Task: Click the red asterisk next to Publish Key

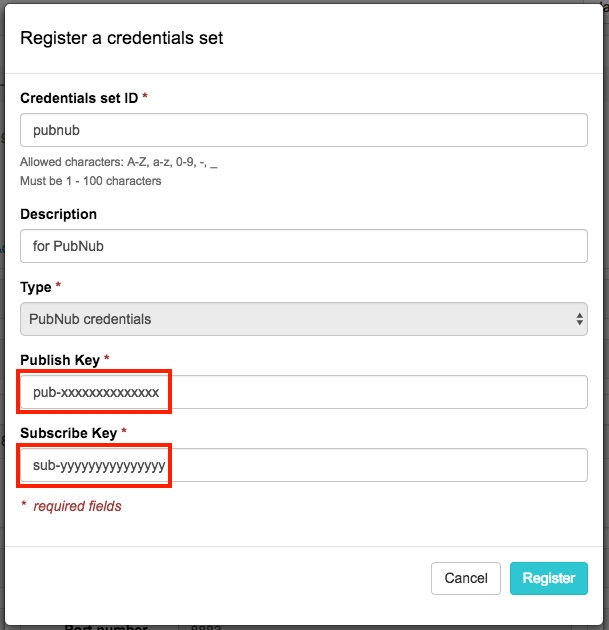Action: click(106, 360)
